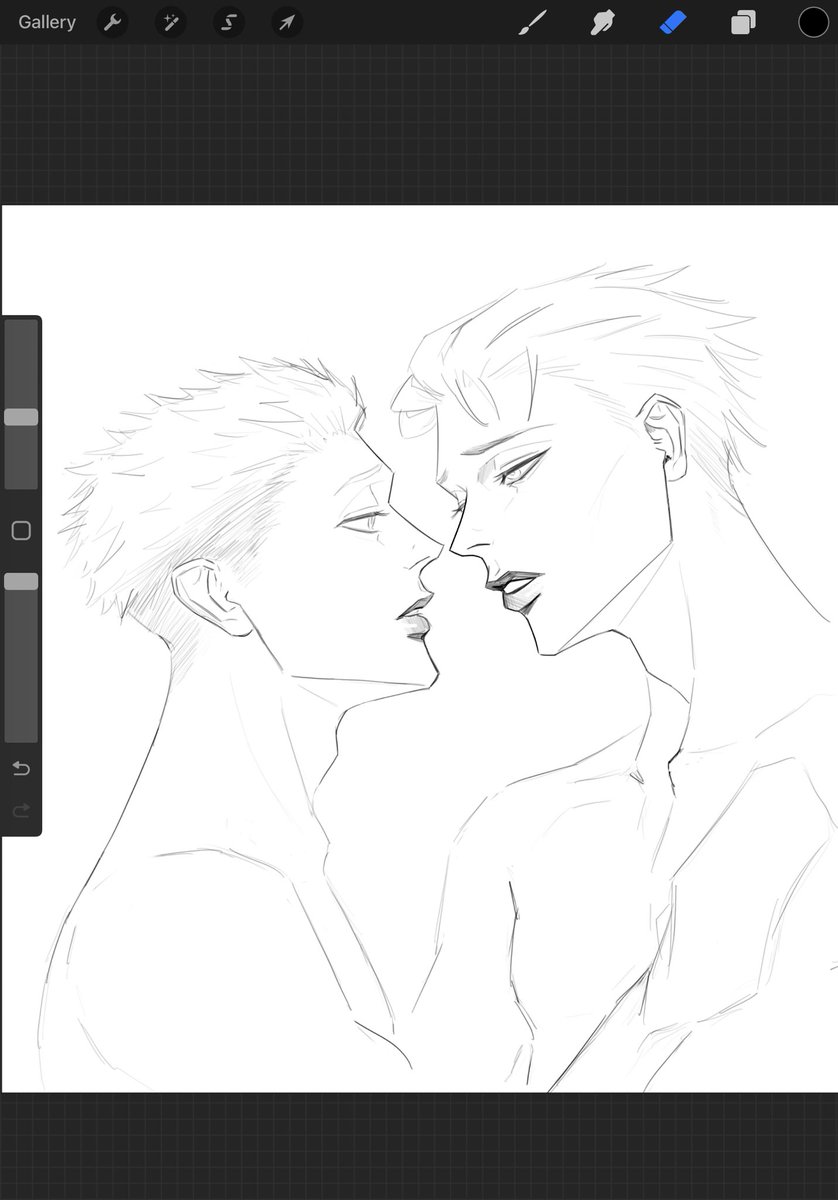Activate the Transform arrow tool
The width and height of the screenshot is (838, 1200).
pos(287,22)
